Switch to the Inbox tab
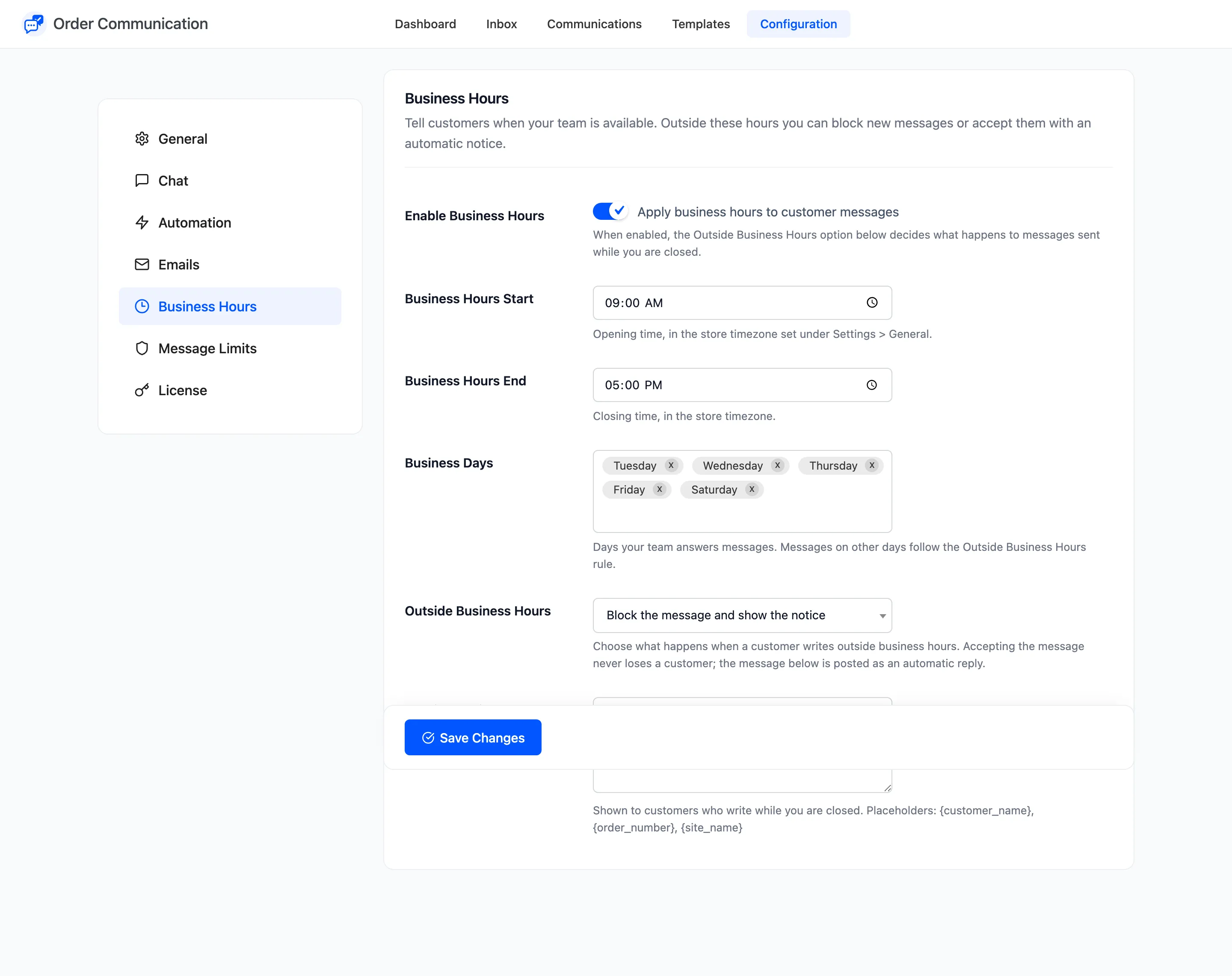Image resolution: width=1232 pixels, height=976 pixels. click(x=501, y=24)
